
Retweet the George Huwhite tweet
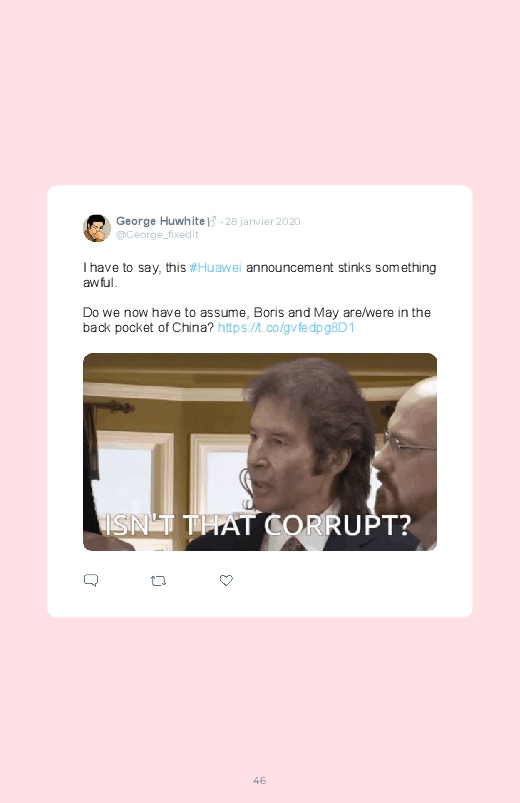(x=158, y=581)
